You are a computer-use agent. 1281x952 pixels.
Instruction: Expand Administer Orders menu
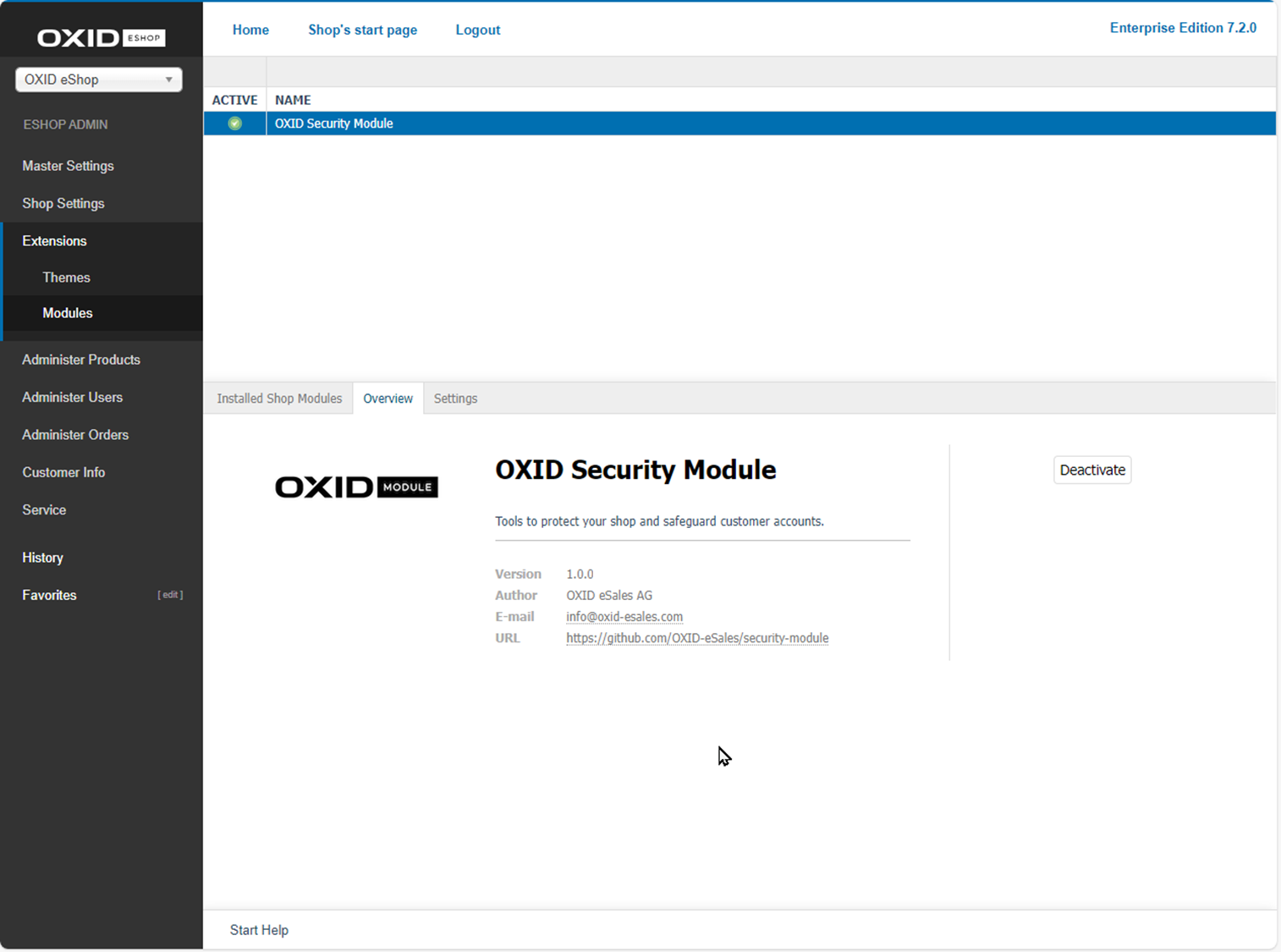click(75, 435)
